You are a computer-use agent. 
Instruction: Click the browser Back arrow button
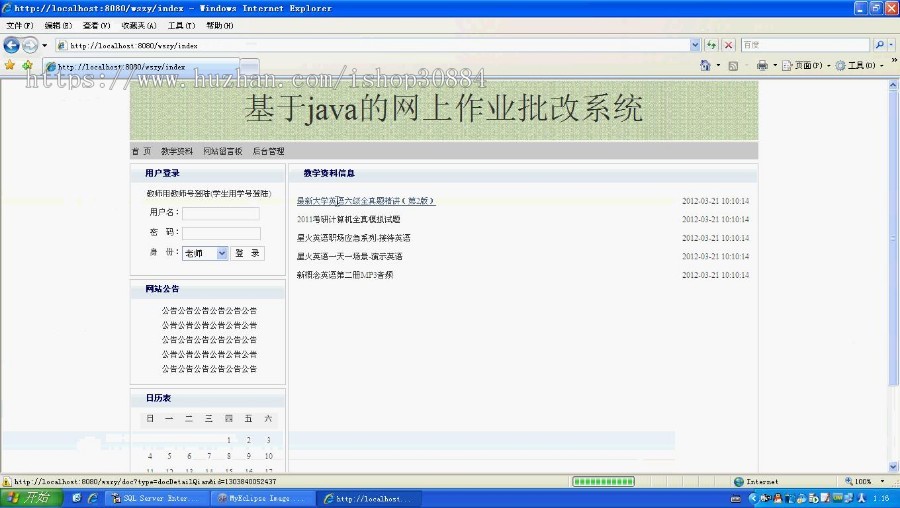click(11, 45)
